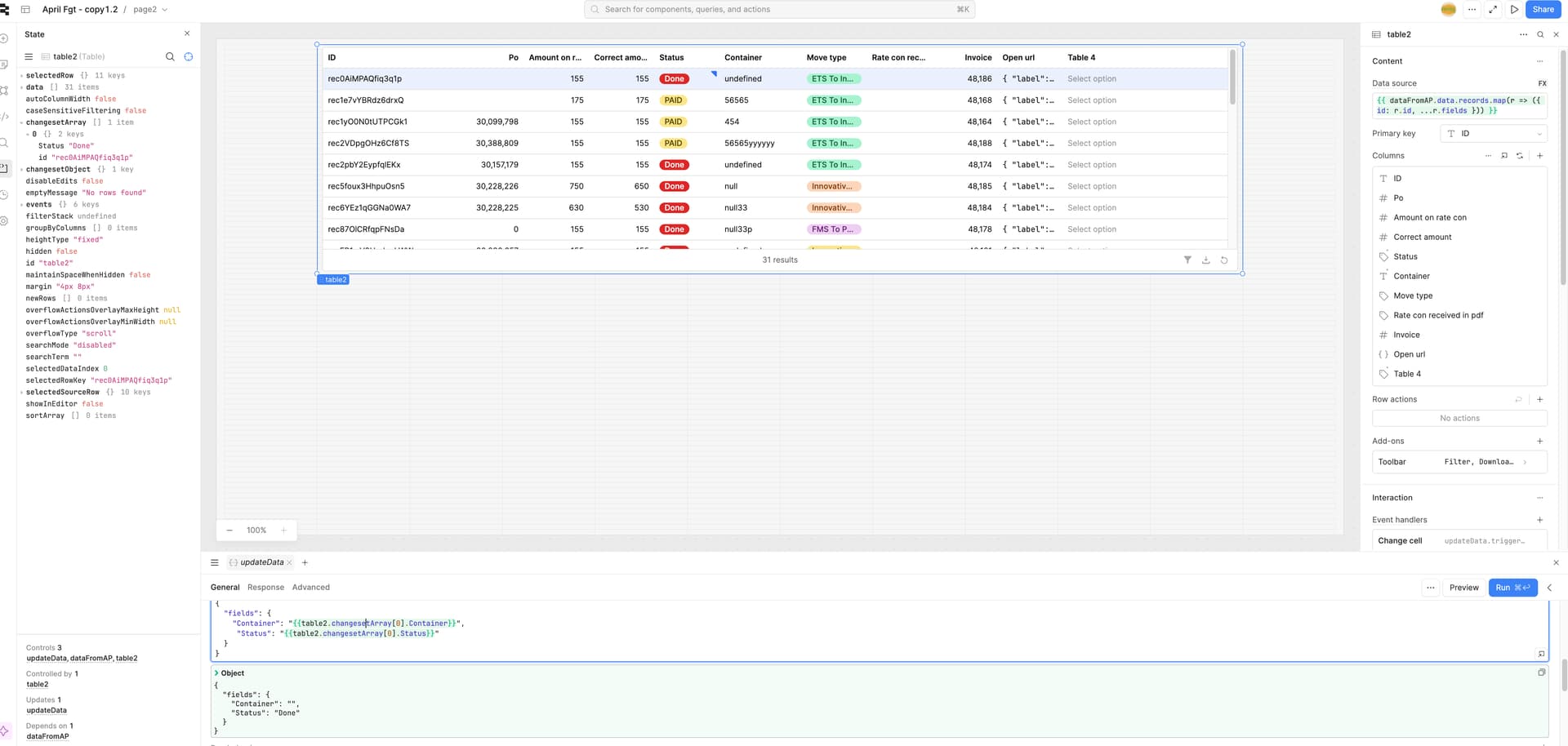Click the play preview icon in the top bar

1514,10
